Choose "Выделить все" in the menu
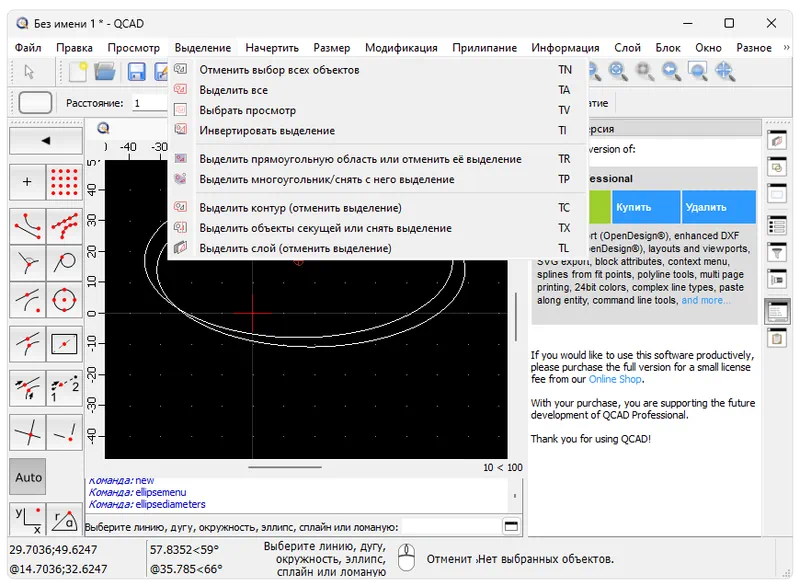The width and height of the screenshot is (800, 586). coord(378,90)
